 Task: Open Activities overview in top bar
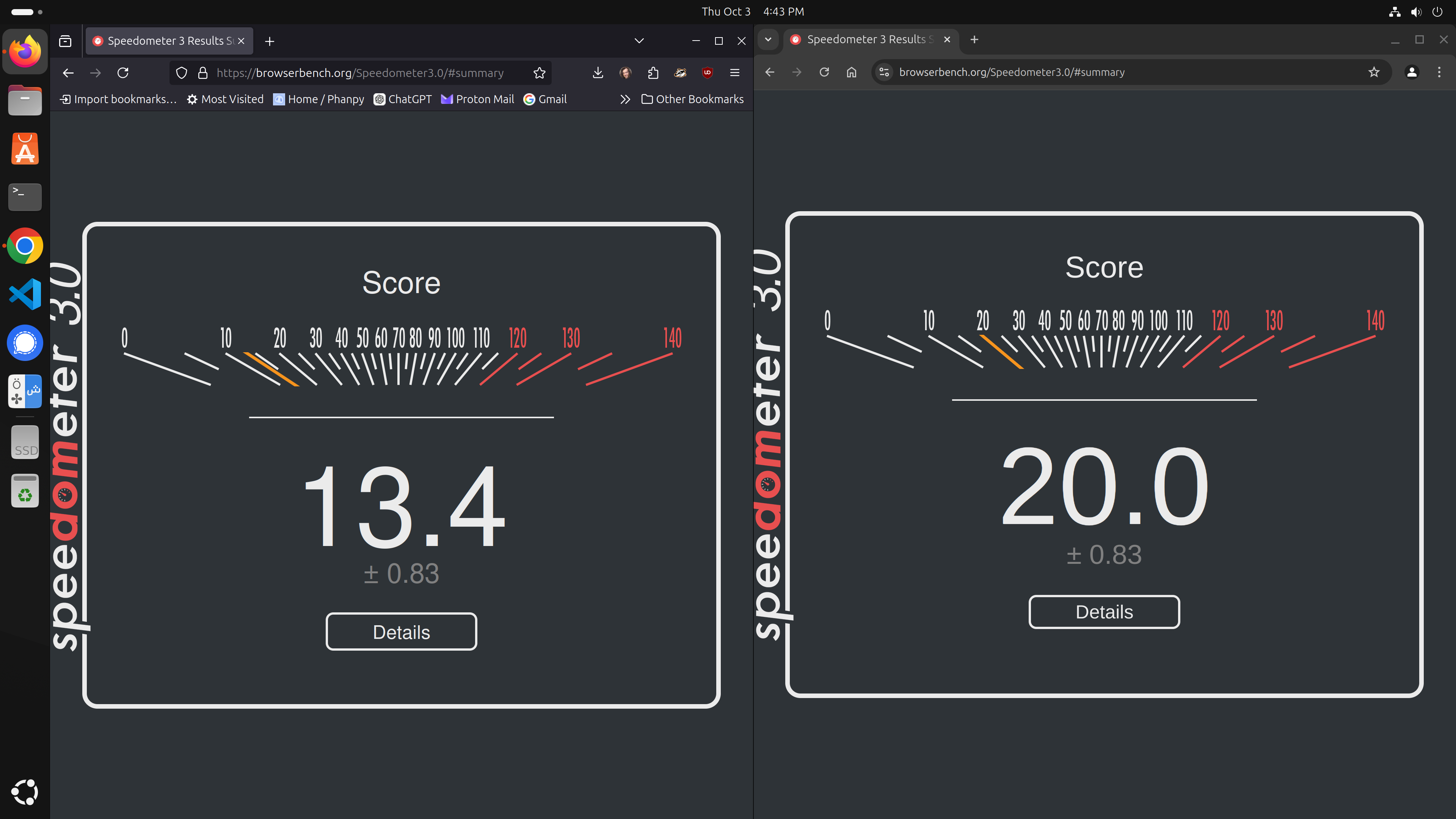27,11
